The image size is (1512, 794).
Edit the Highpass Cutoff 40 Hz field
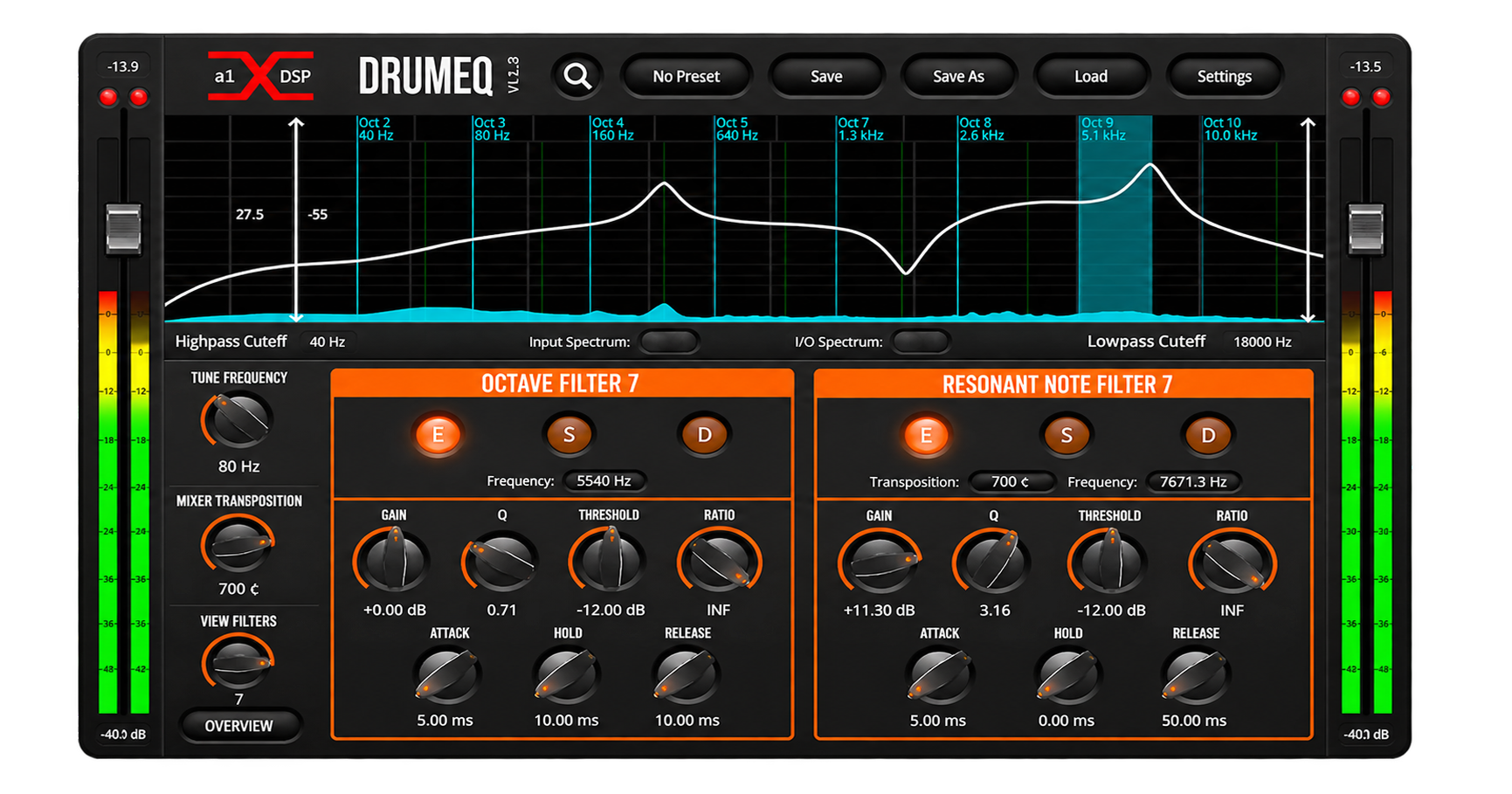(328, 342)
